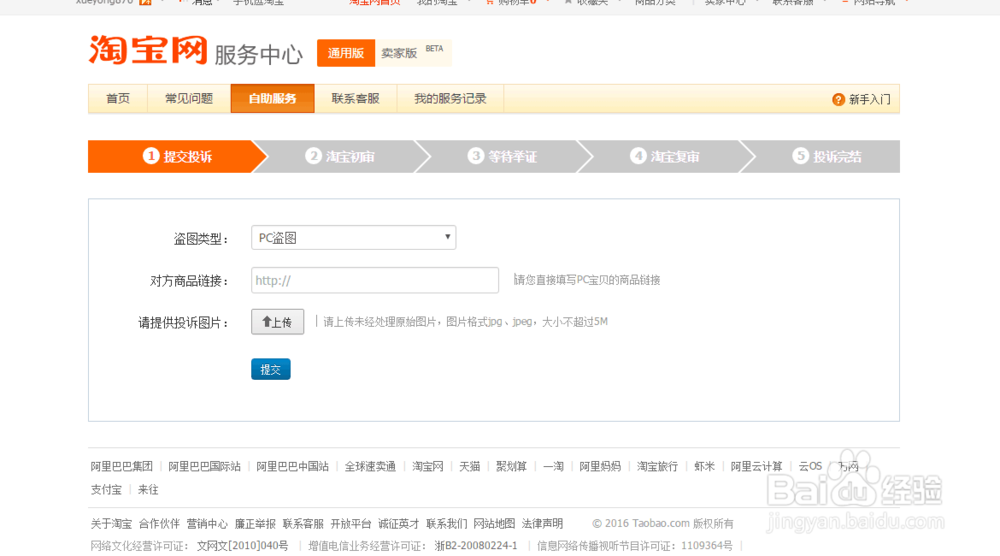1000x556 pixels.
Task: Click the 上传 upload button
Action: 277,322
